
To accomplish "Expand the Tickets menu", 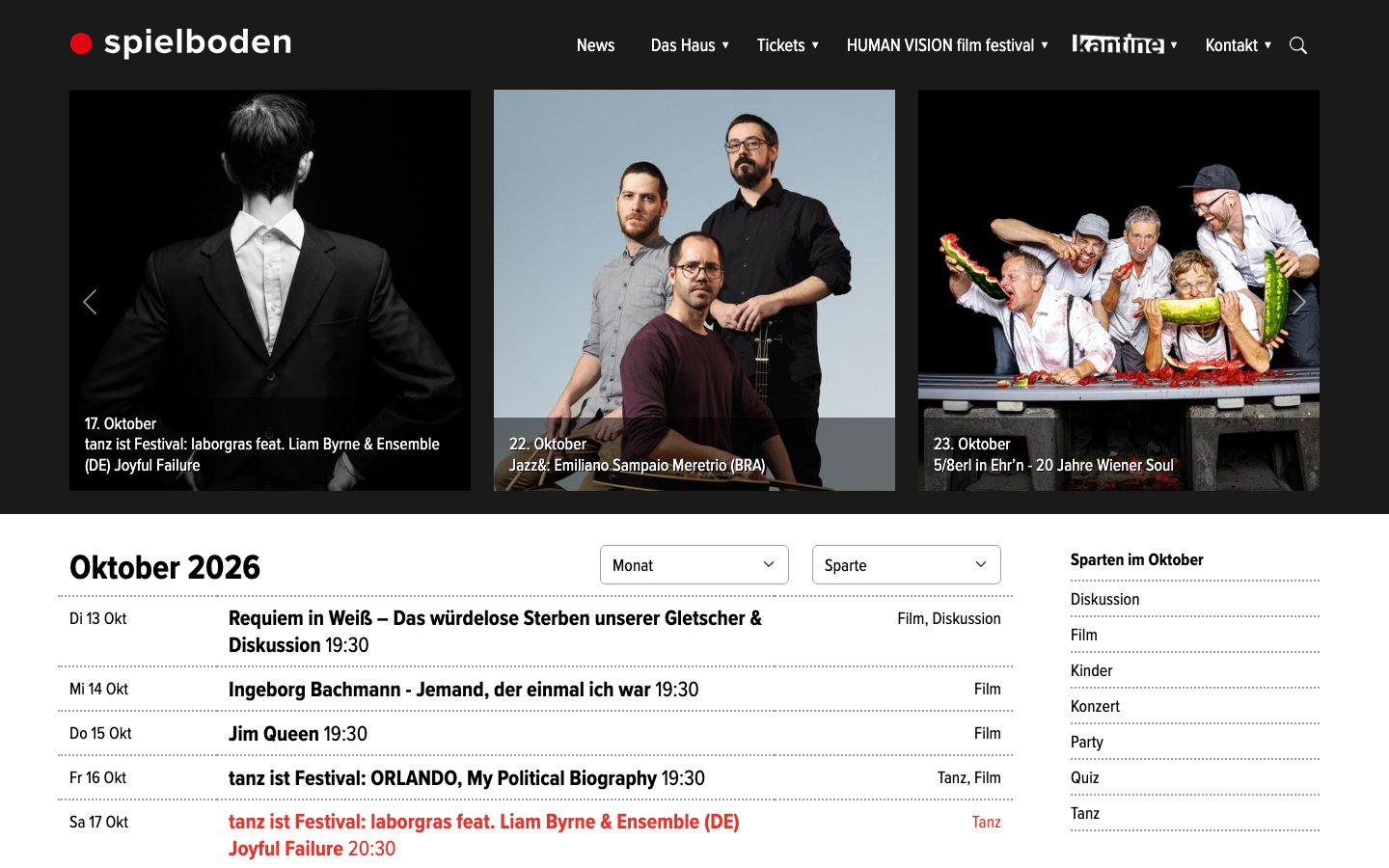I will tap(787, 45).
